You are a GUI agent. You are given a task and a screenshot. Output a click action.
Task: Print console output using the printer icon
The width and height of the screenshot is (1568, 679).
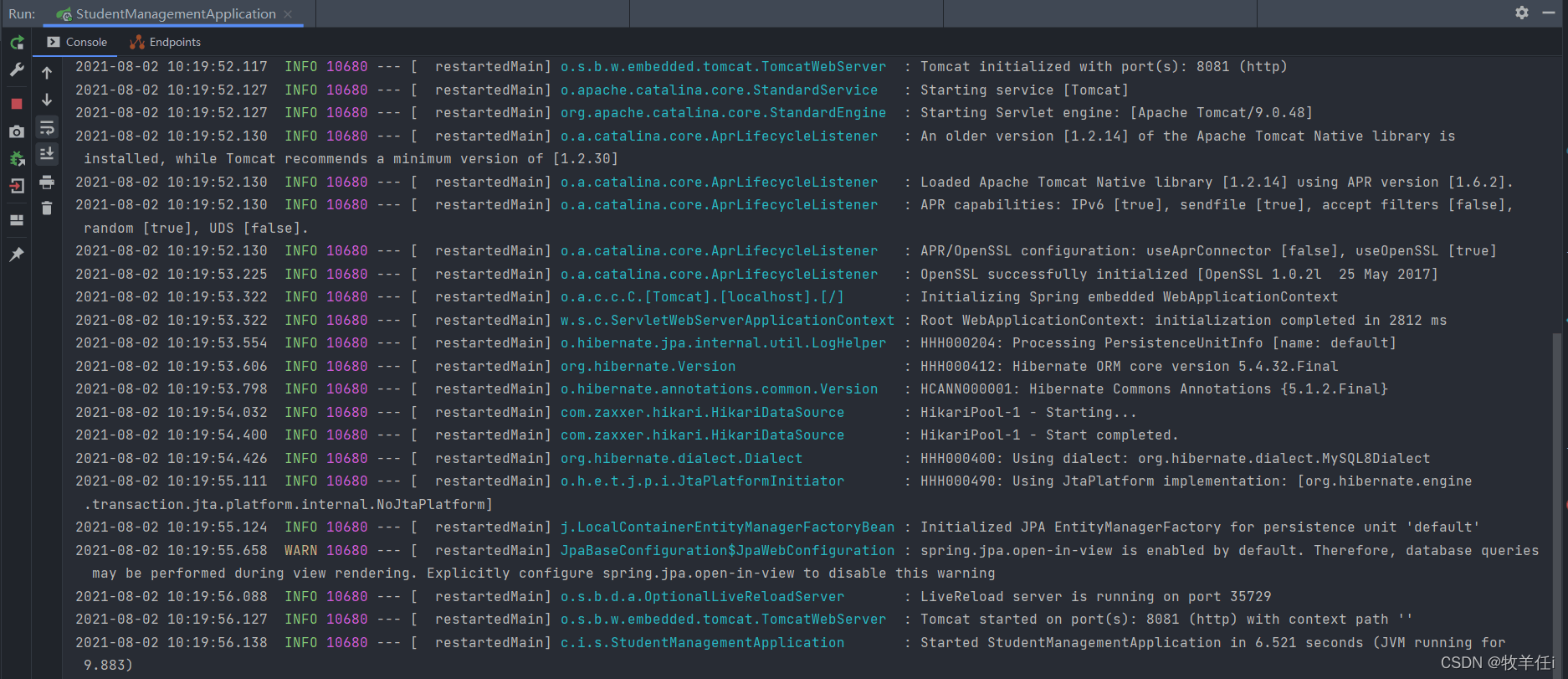click(47, 182)
